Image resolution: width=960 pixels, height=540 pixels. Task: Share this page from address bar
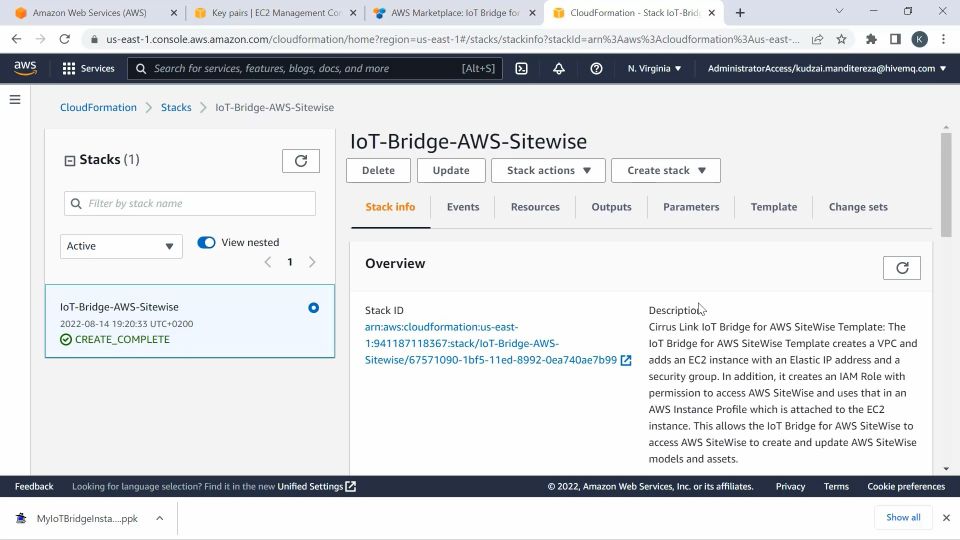coord(817,39)
